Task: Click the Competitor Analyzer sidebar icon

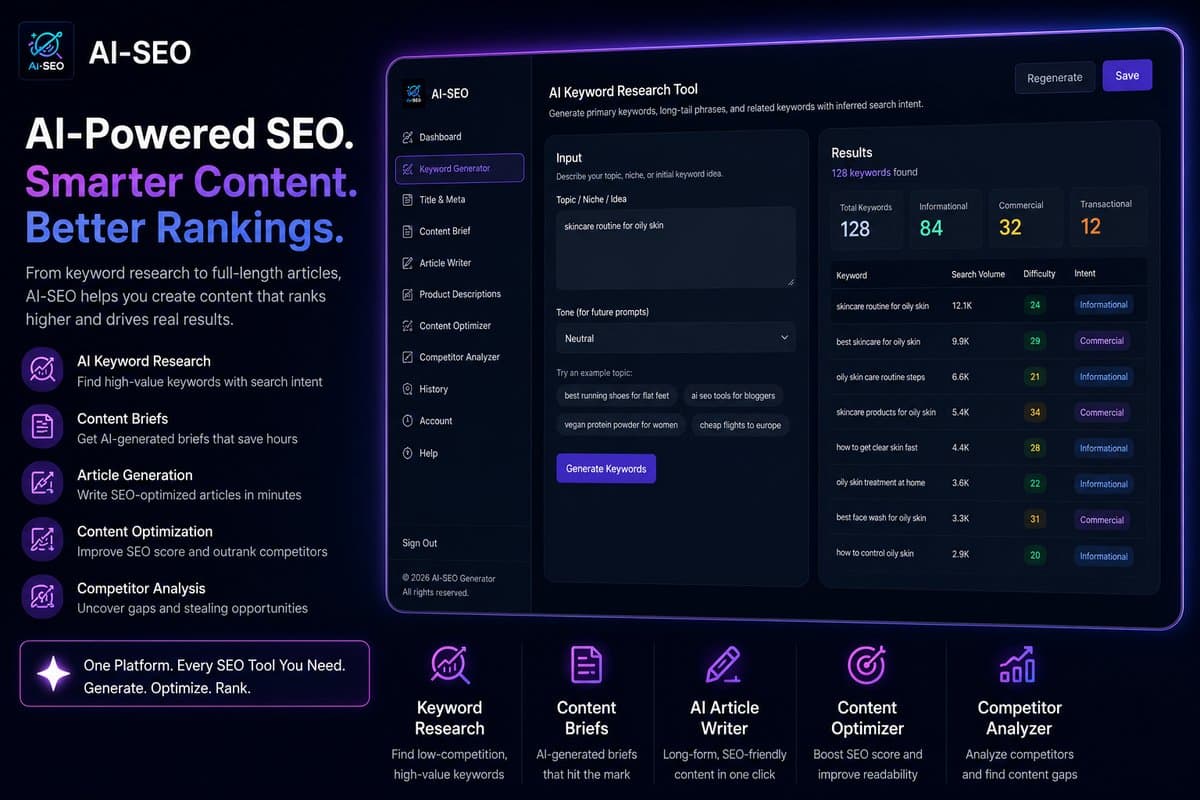Action: (x=407, y=357)
